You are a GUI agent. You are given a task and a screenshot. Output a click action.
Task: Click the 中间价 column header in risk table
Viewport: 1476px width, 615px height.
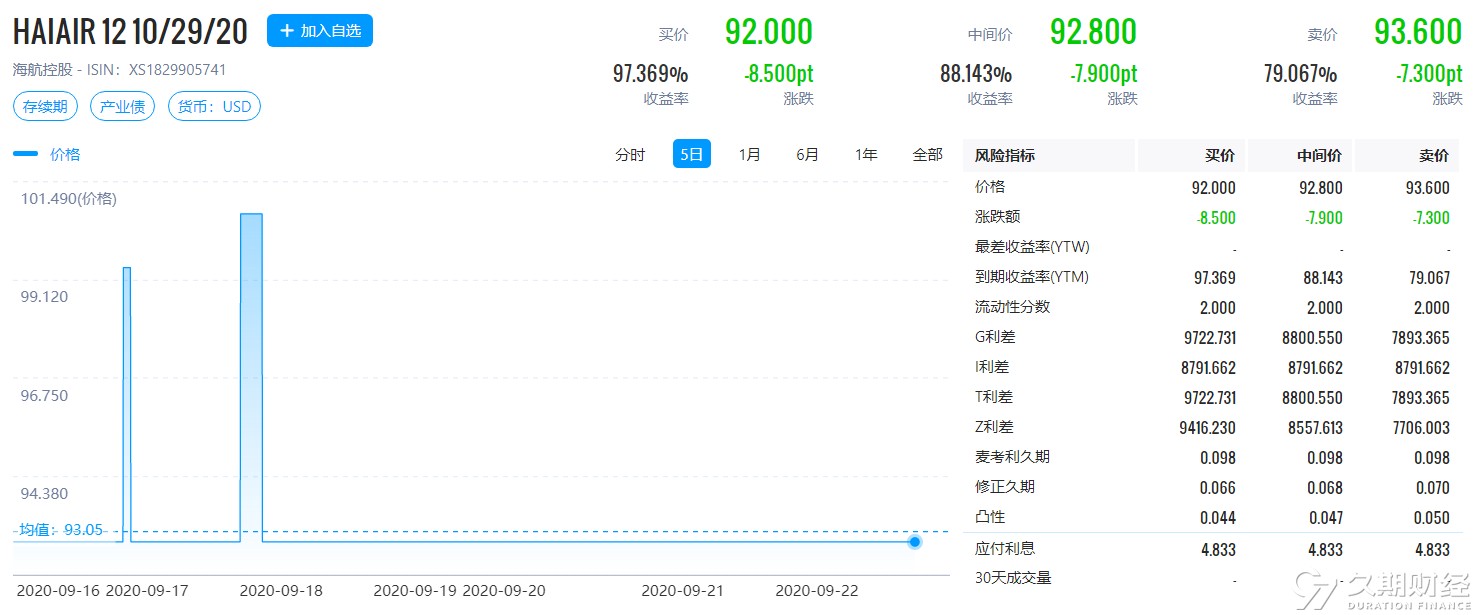[x=1320, y=156]
